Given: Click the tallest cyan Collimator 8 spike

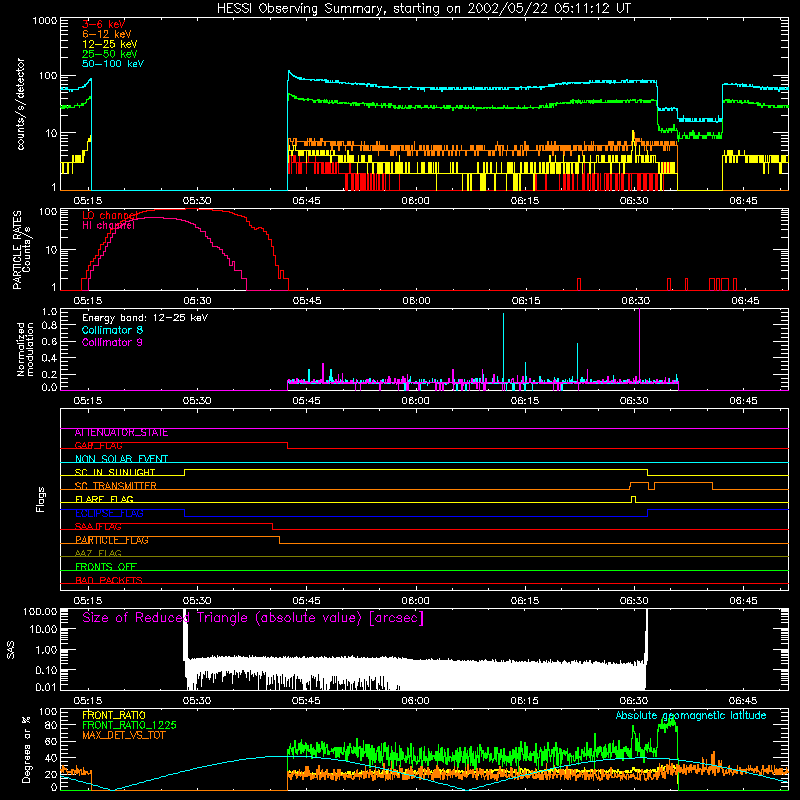Looking at the screenshot, I should (x=504, y=347).
